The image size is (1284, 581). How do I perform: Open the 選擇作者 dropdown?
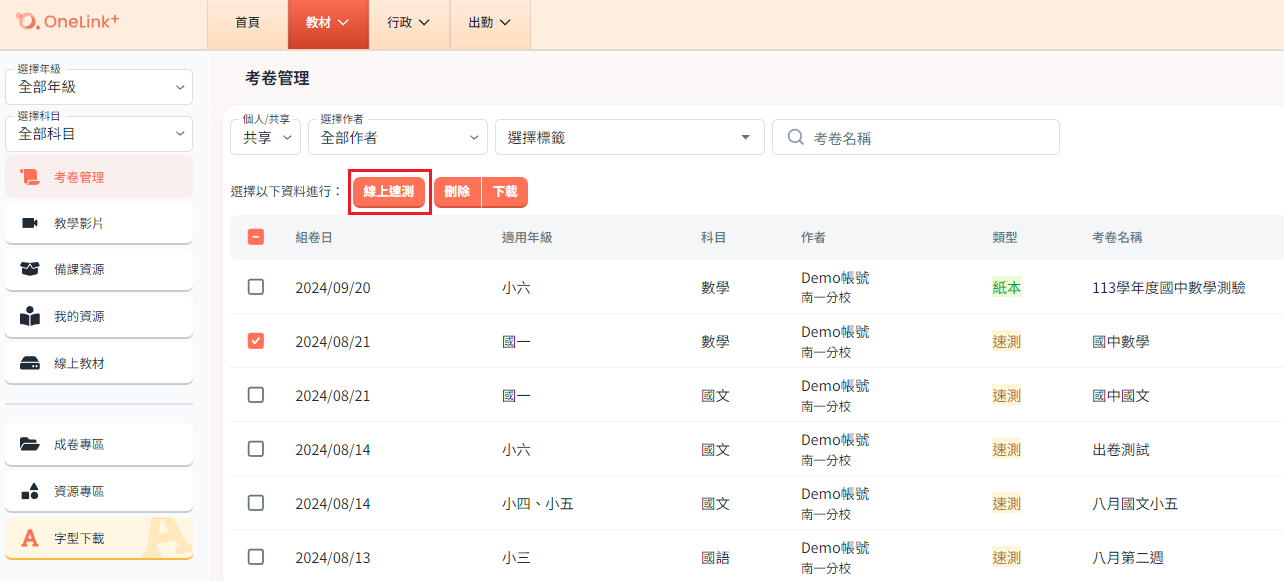[x=398, y=137]
